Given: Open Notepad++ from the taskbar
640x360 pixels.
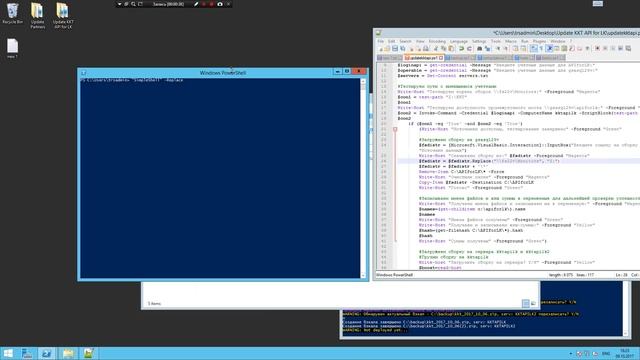Looking at the screenshot, I should [x=88, y=353].
